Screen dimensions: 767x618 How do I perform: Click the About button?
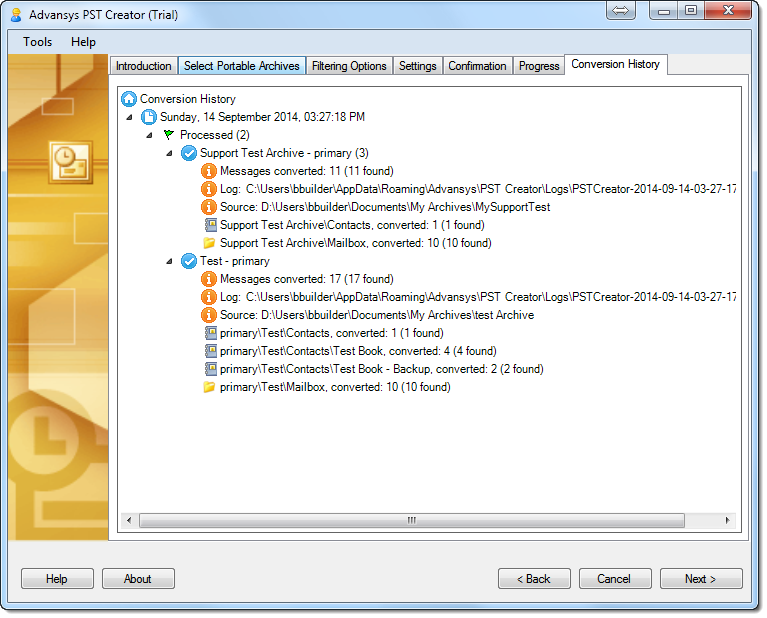[137, 579]
